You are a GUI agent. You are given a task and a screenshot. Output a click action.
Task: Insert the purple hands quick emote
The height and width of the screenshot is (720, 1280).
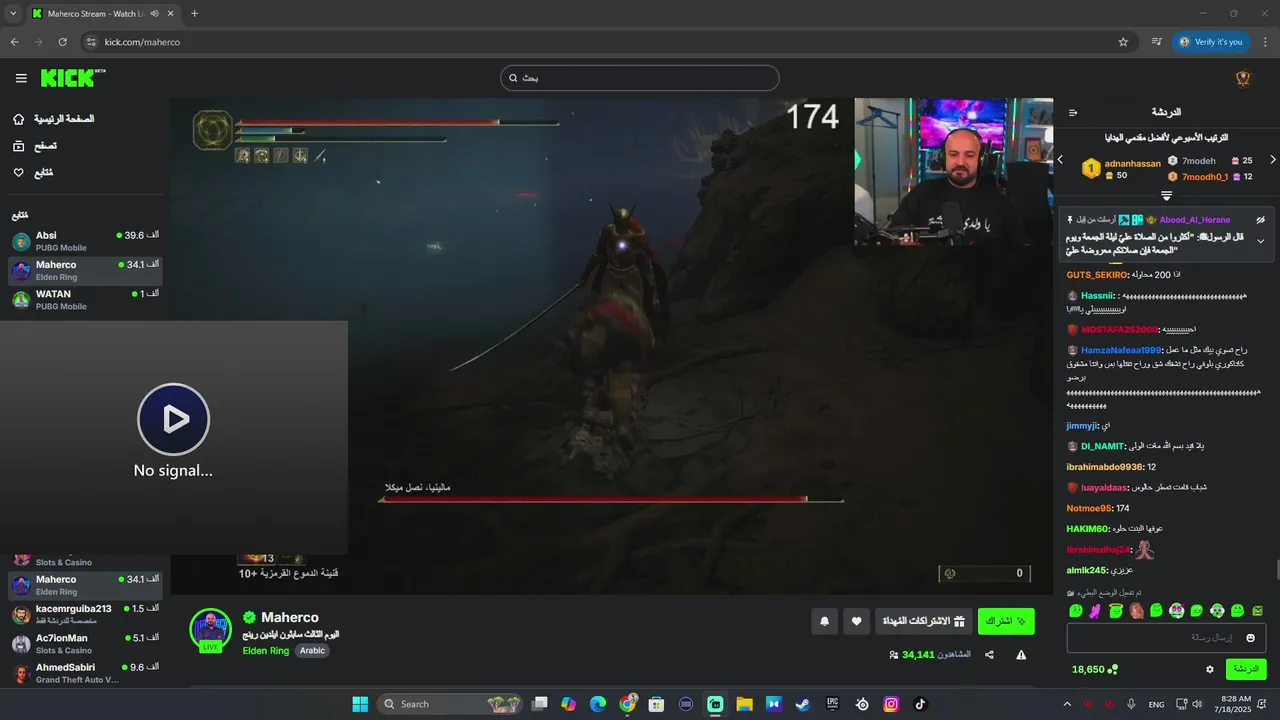tap(1096, 610)
